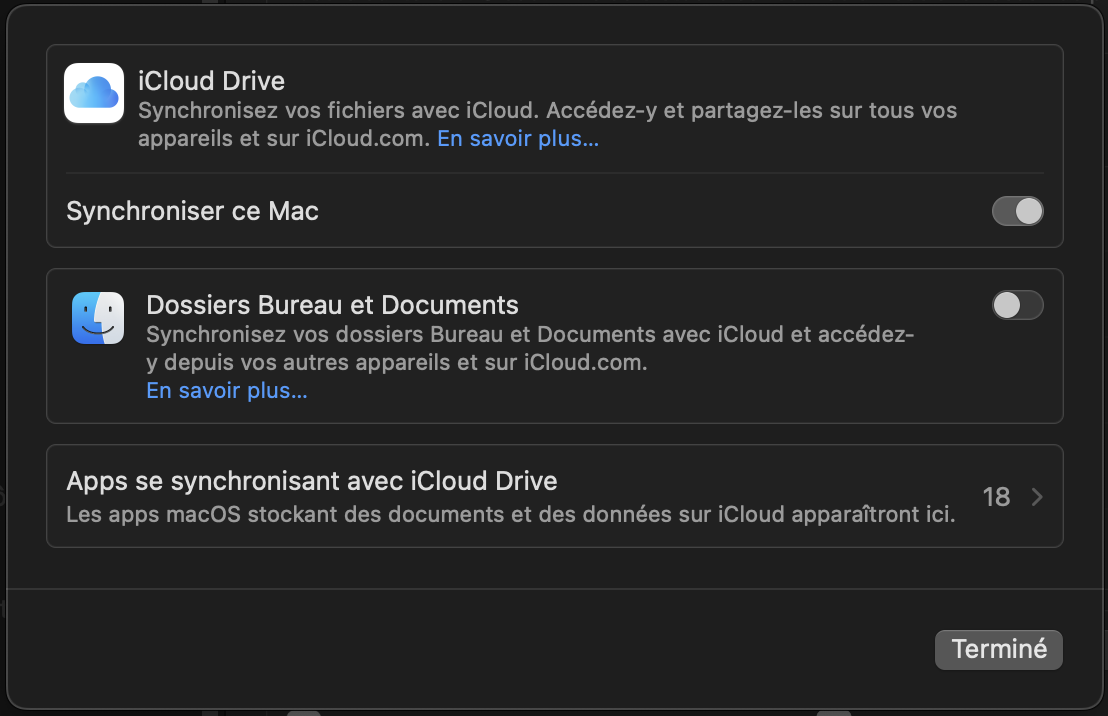Viewport: 1108px width, 716px height.
Task: Click the Finder face icon
Action: [98, 318]
